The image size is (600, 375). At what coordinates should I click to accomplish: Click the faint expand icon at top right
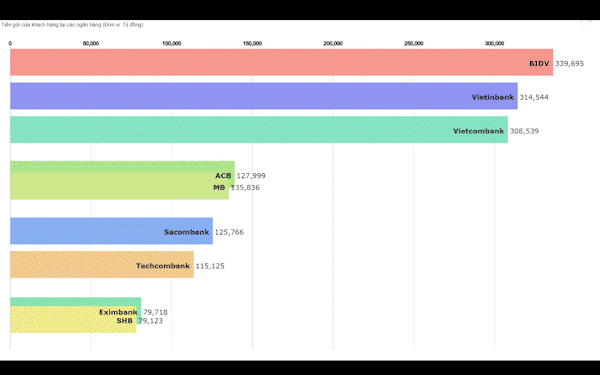(x=583, y=30)
